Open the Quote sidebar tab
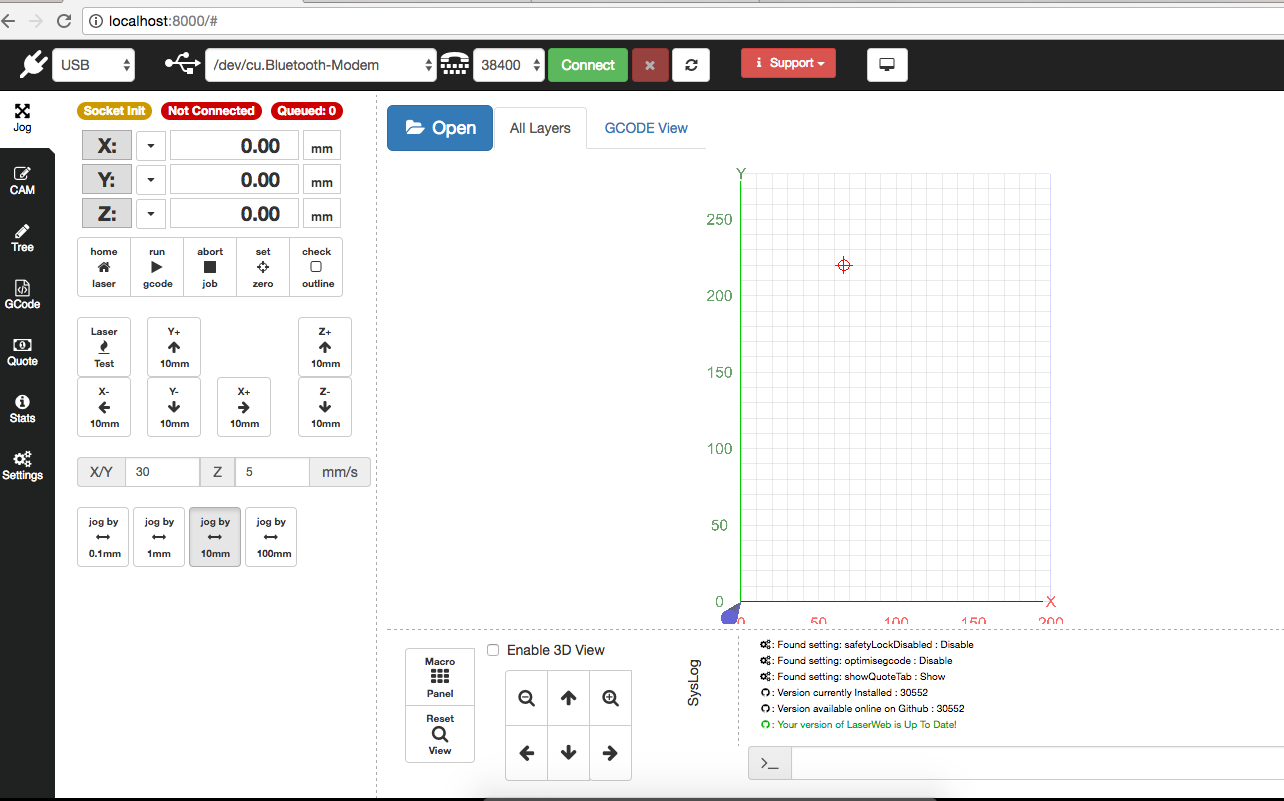 coord(22,352)
